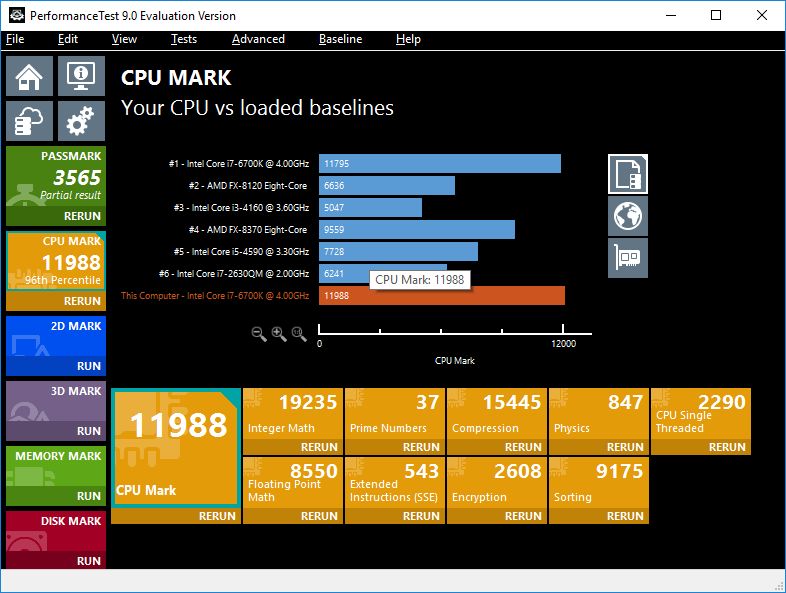Select the Extended Instructions 543 tile

(x=395, y=483)
